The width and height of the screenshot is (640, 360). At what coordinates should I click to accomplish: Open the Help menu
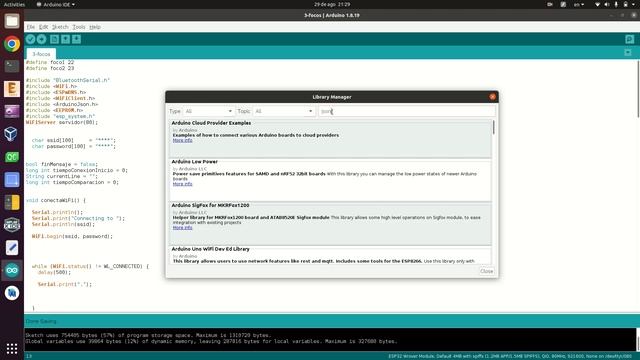point(95,27)
